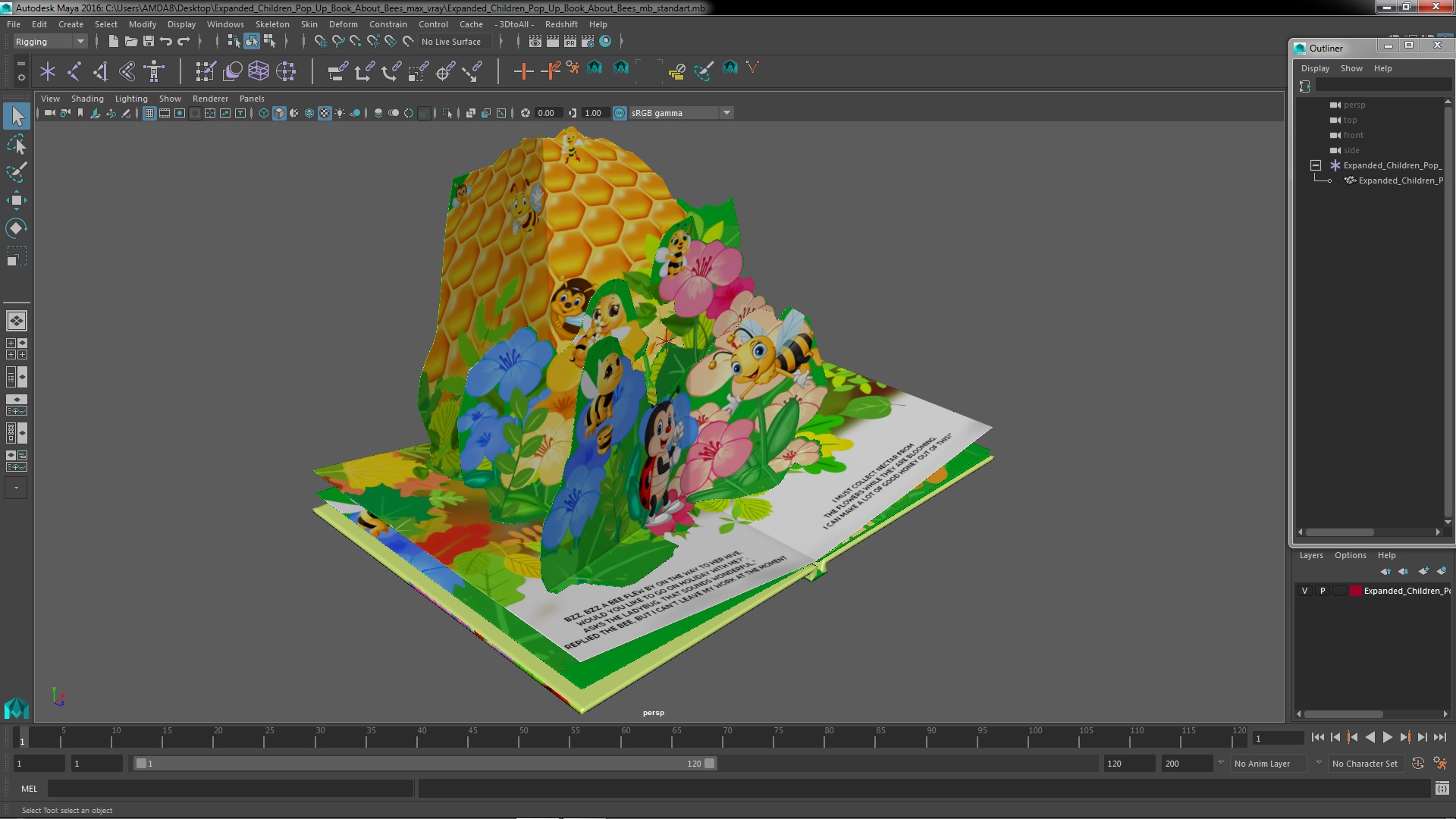
Task: Click the Maya logo icon at bottom left
Action: click(16, 708)
